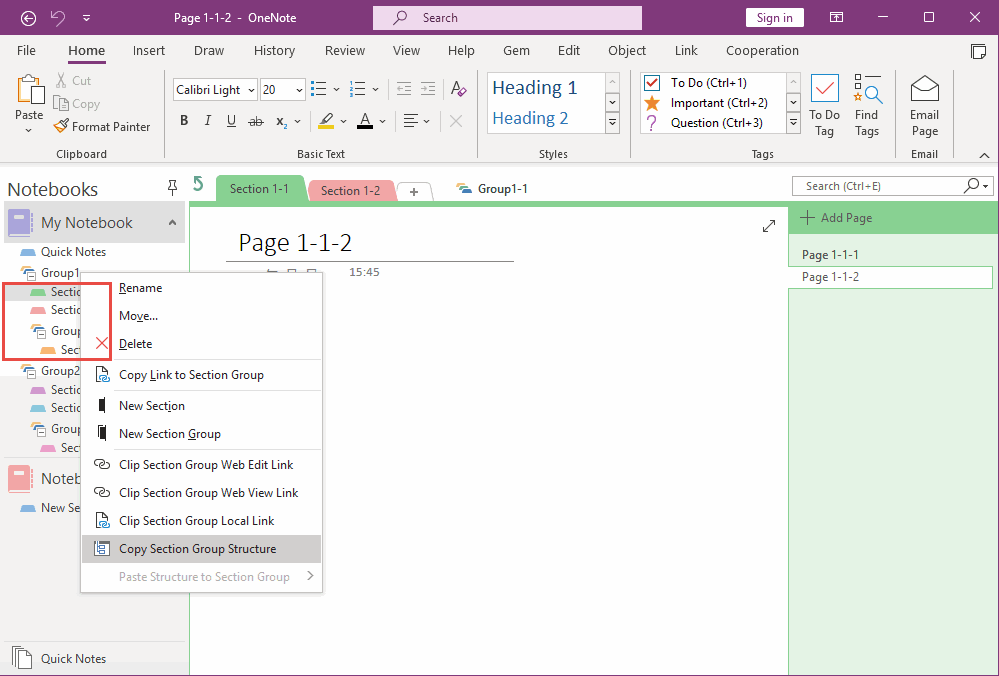The image size is (999, 676).
Task: Open Find Tags
Action: tap(868, 100)
